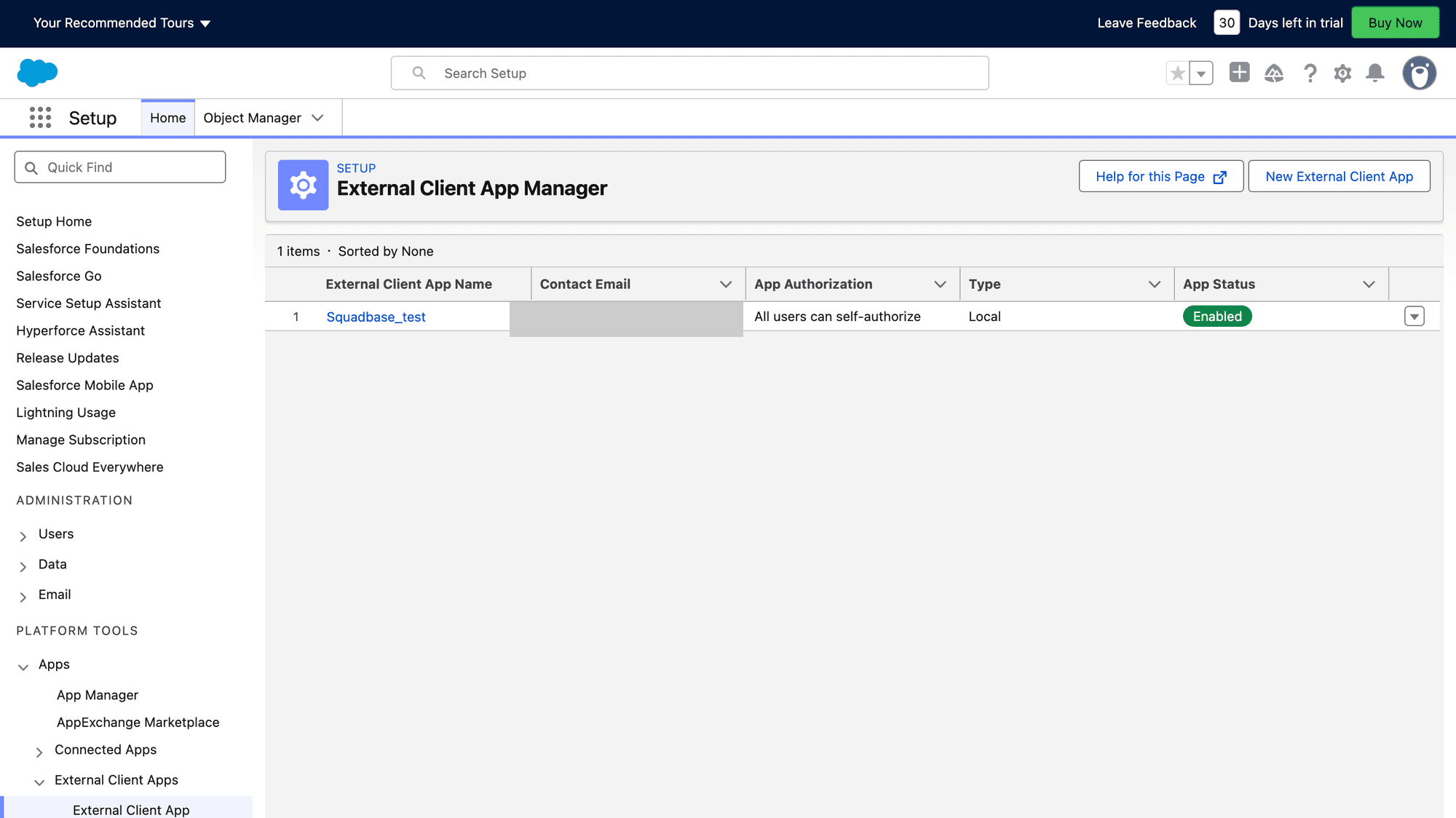Open the Setup gear icon
The height and width of the screenshot is (818, 1456).
point(1342,73)
